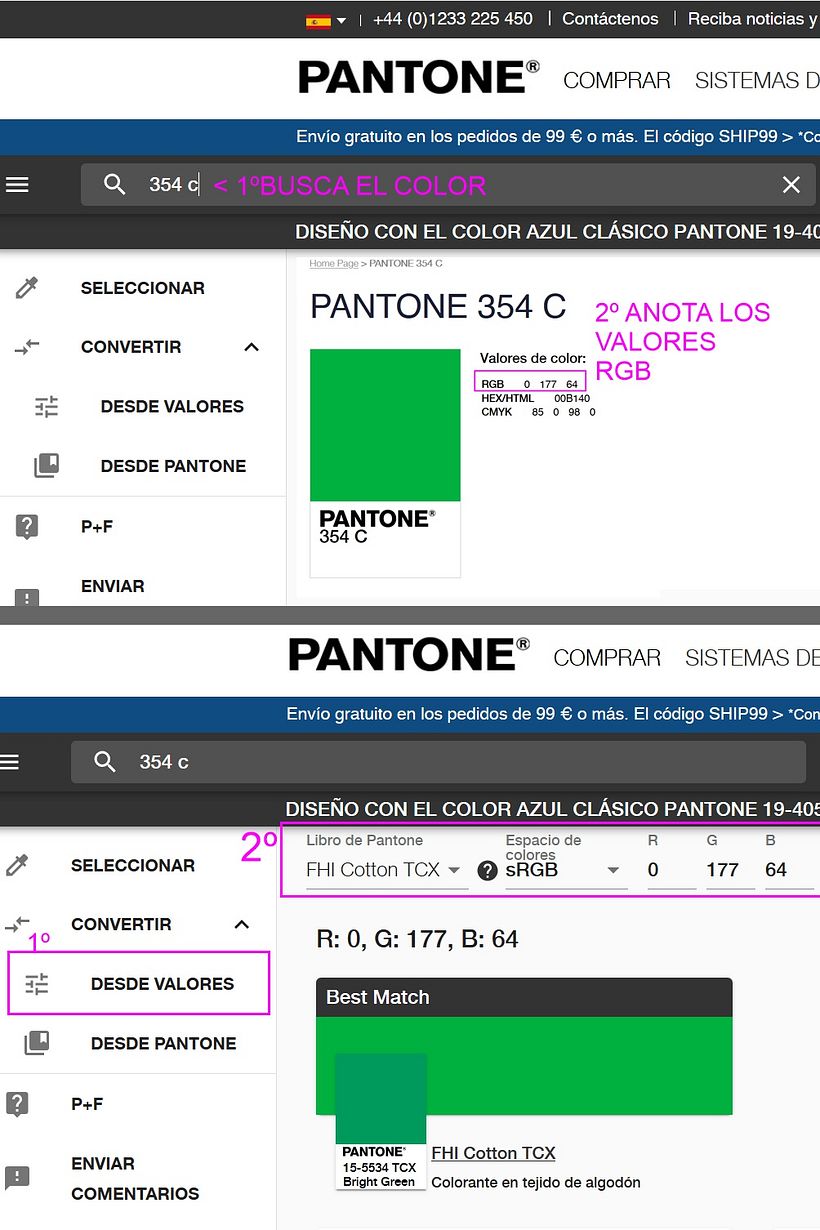
Task: Follow the Home Page breadcrumb link
Action: pos(334,263)
